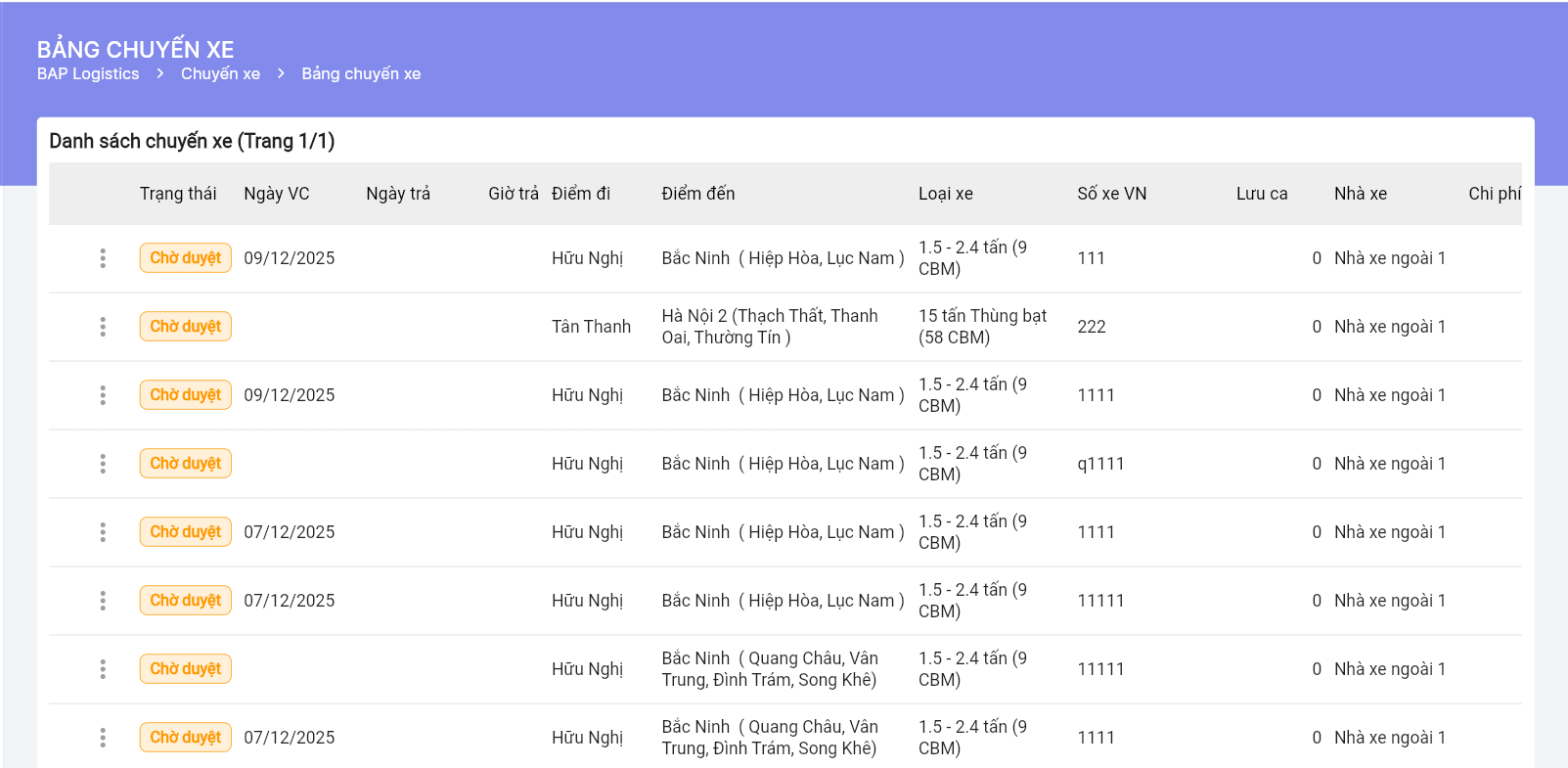The width and height of the screenshot is (1568, 768).
Task: Click Chờ duyệt badge on the Tân Thanh row
Action: pyautogui.click(x=185, y=327)
